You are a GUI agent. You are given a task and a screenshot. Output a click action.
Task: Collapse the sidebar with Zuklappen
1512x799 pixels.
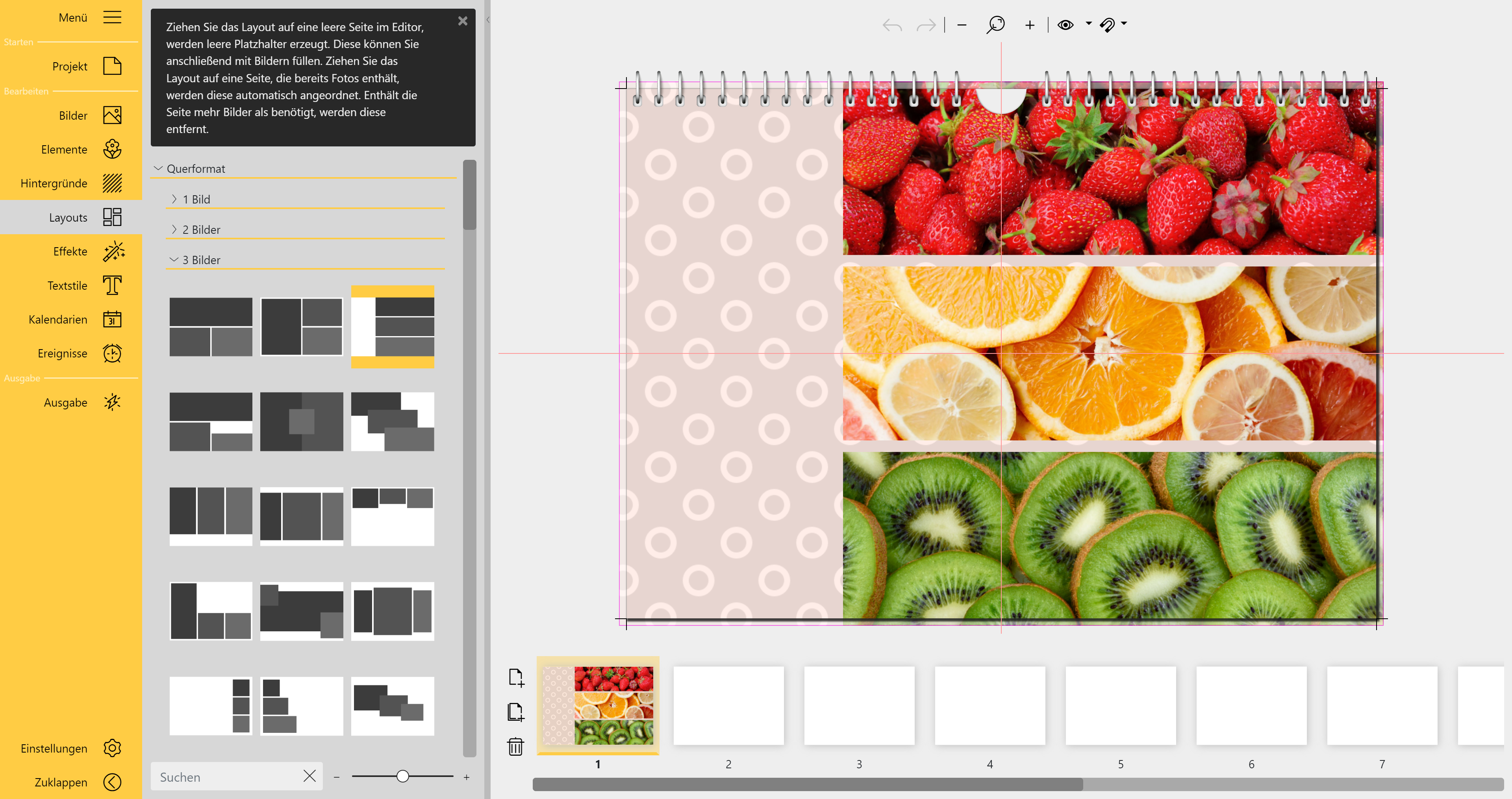coord(112,782)
